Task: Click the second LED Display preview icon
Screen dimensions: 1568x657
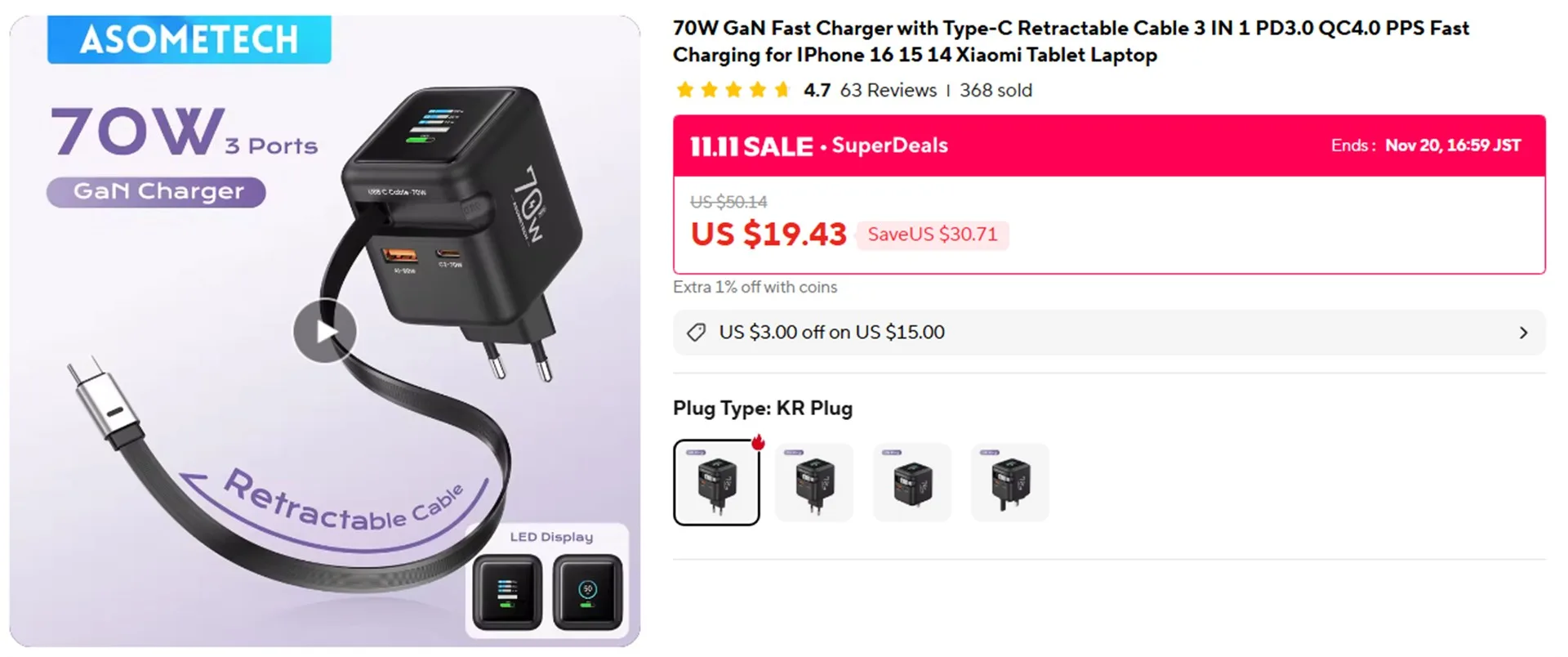Action: click(587, 592)
